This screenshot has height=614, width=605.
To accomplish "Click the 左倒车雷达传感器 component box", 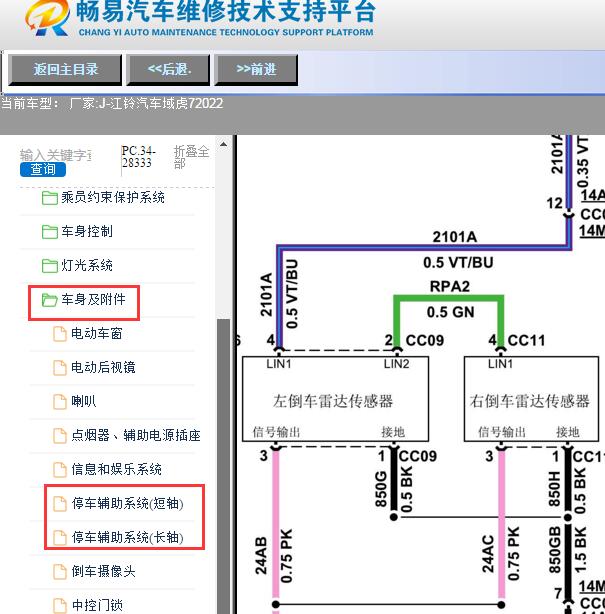I will point(335,399).
